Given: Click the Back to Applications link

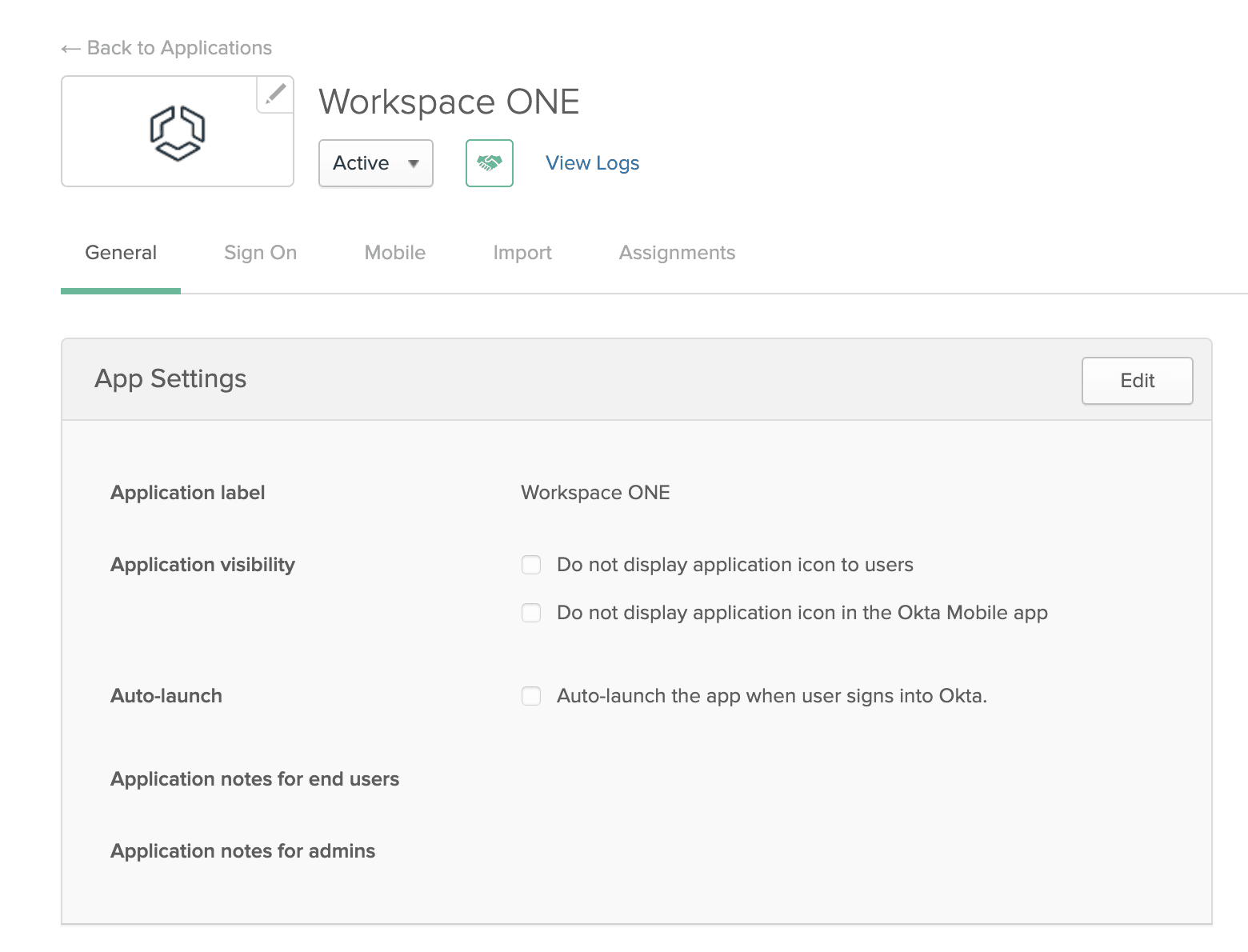Looking at the screenshot, I should 166,48.
